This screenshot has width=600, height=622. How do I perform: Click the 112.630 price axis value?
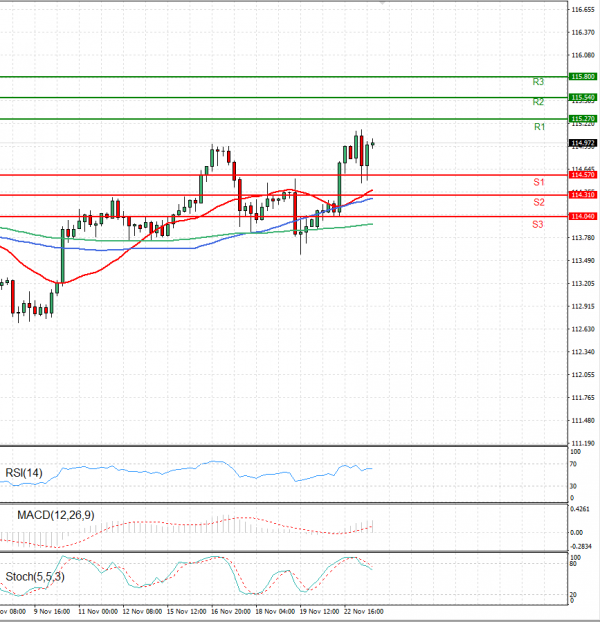point(583,329)
